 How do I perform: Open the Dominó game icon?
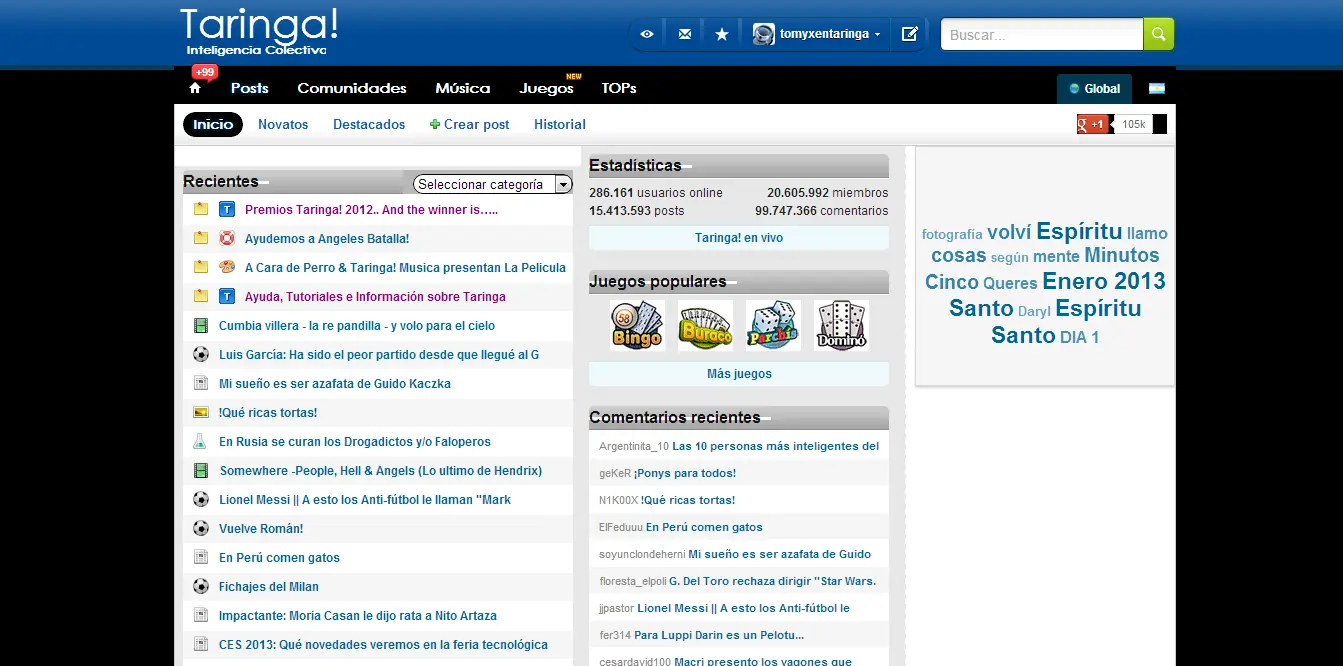[841, 325]
